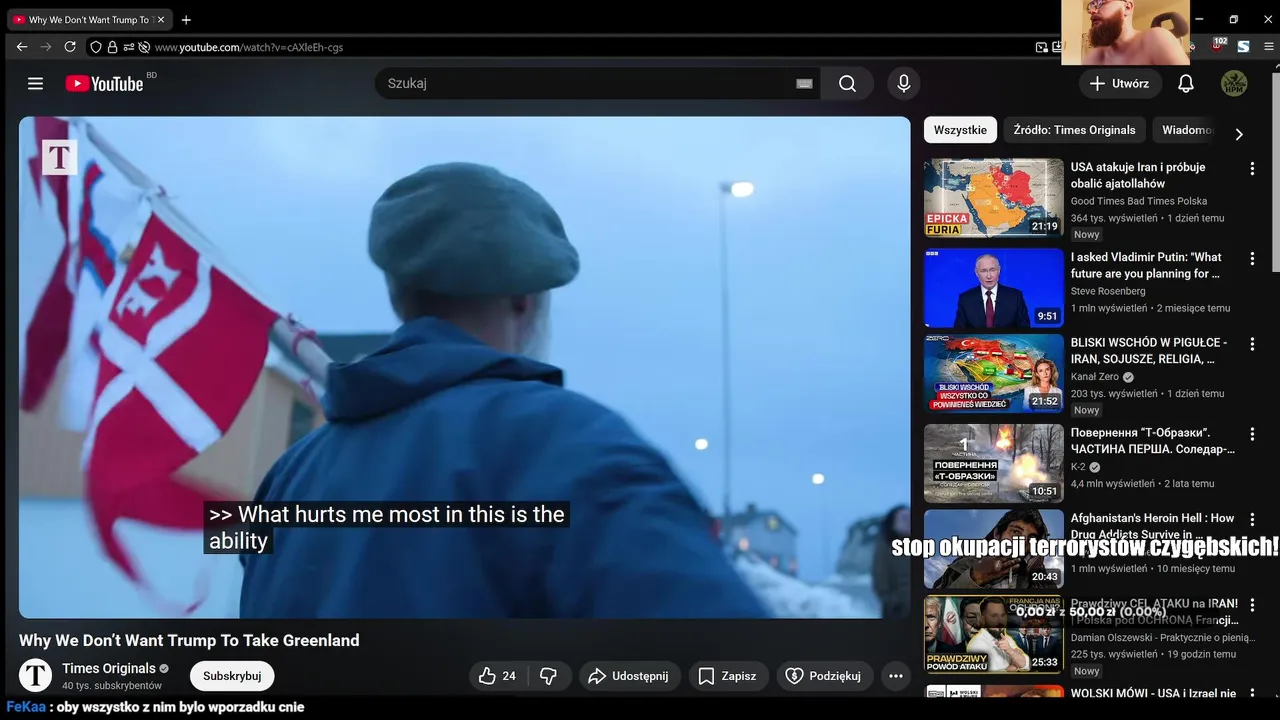Open the notifications bell

point(1186,84)
